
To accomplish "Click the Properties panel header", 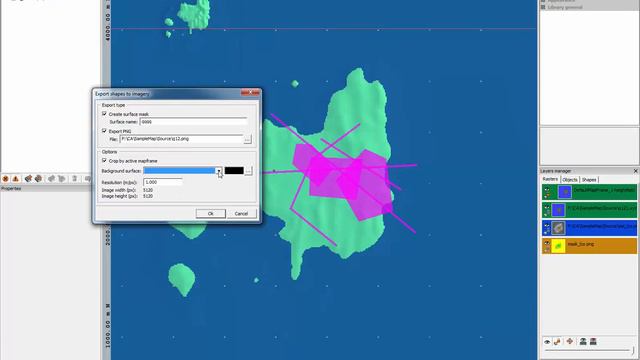I will click(46, 189).
